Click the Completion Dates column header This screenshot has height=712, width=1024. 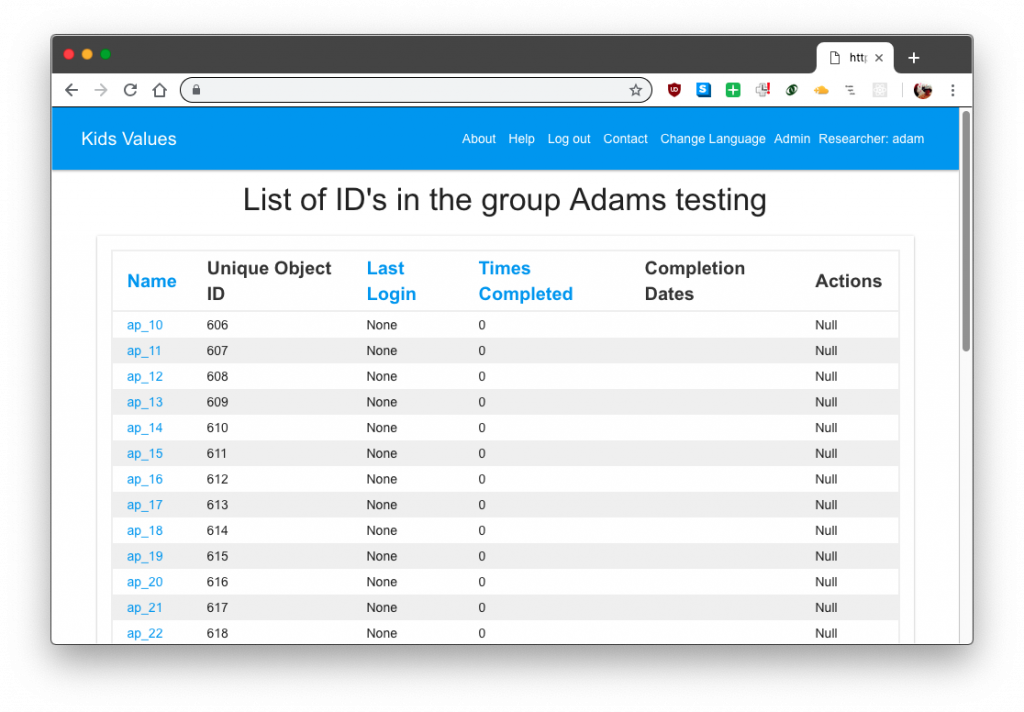click(x=695, y=281)
